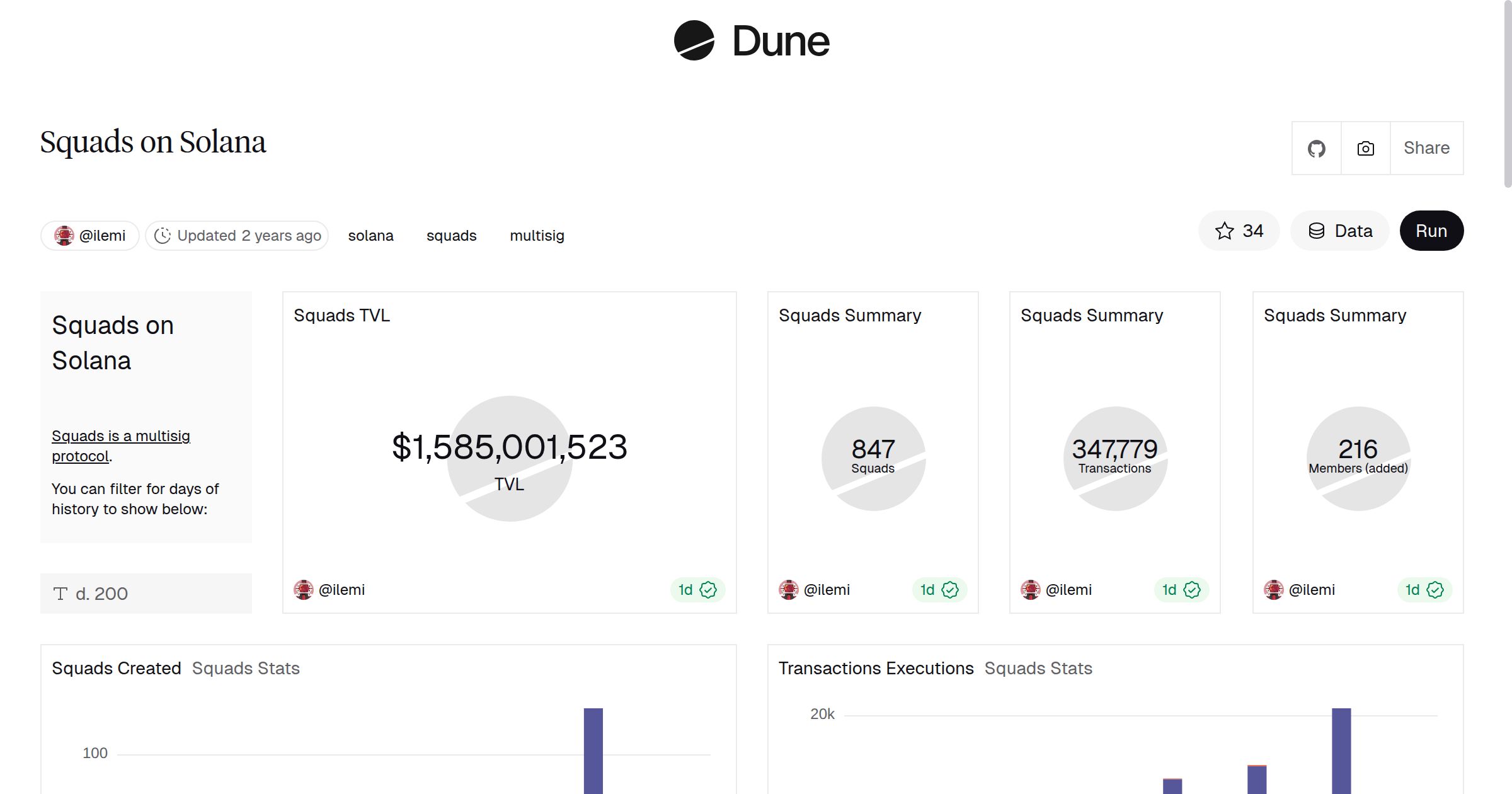Click the page vertical scrollbar
The width and height of the screenshot is (1512, 794).
tap(1507, 95)
